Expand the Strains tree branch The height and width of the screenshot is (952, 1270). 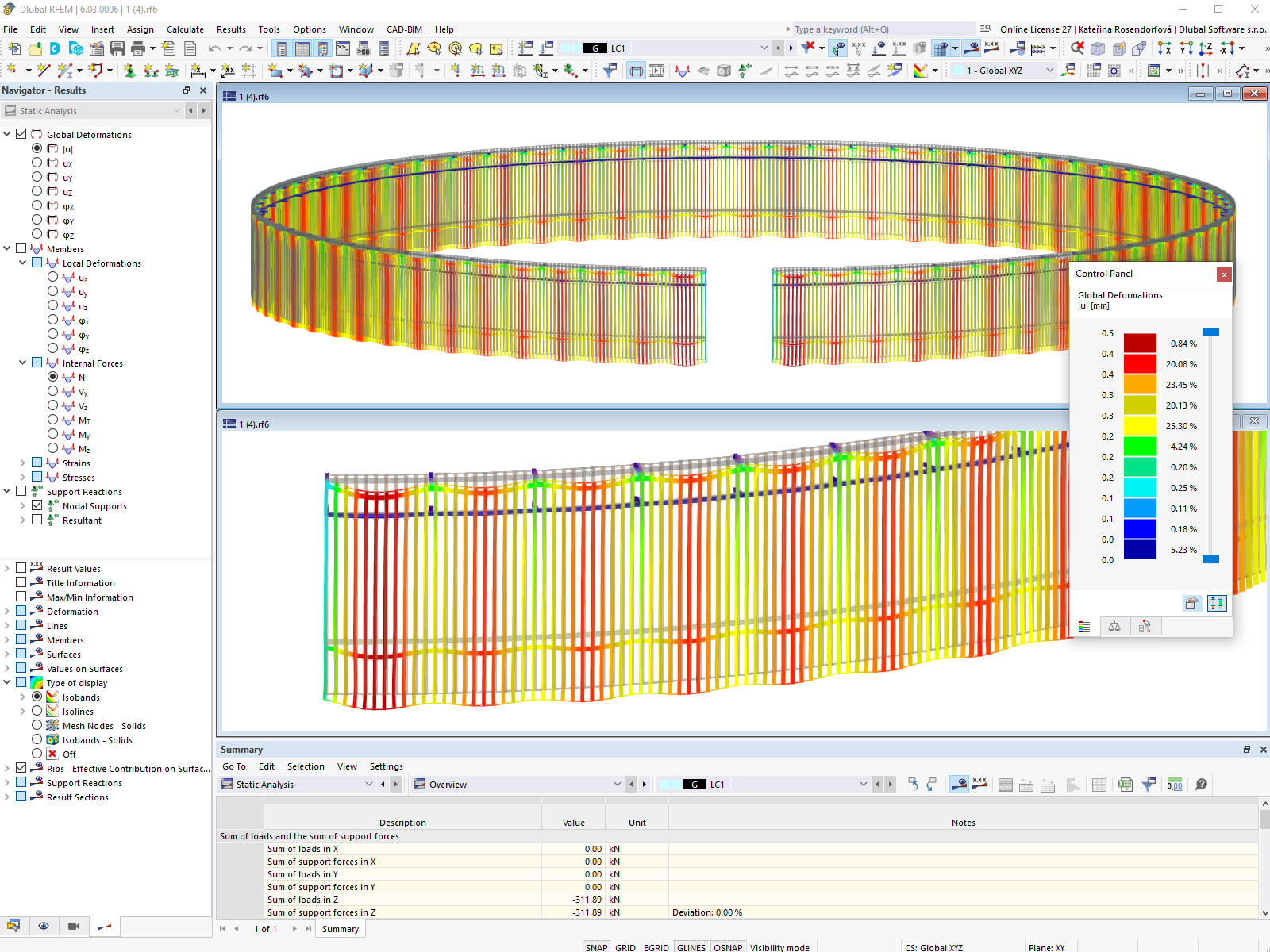(22, 463)
